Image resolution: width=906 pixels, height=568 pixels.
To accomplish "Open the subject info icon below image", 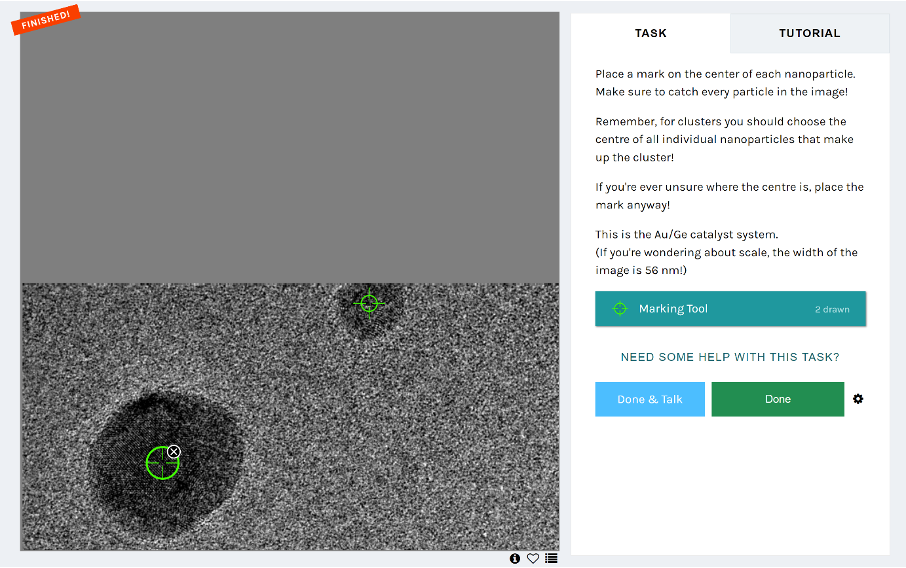I will tap(515, 559).
